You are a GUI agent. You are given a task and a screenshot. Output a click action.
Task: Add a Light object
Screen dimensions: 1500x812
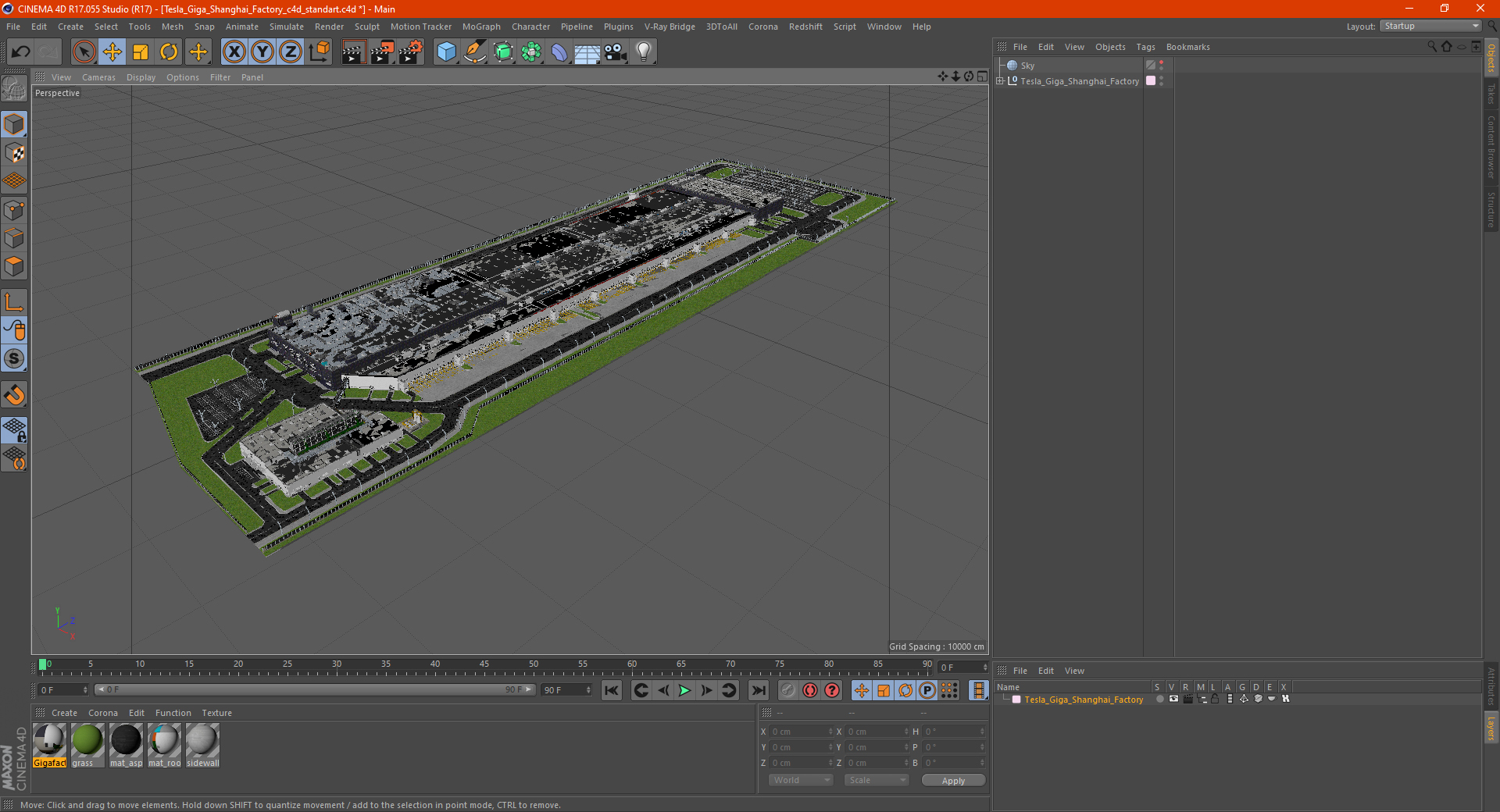click(644, 52)
